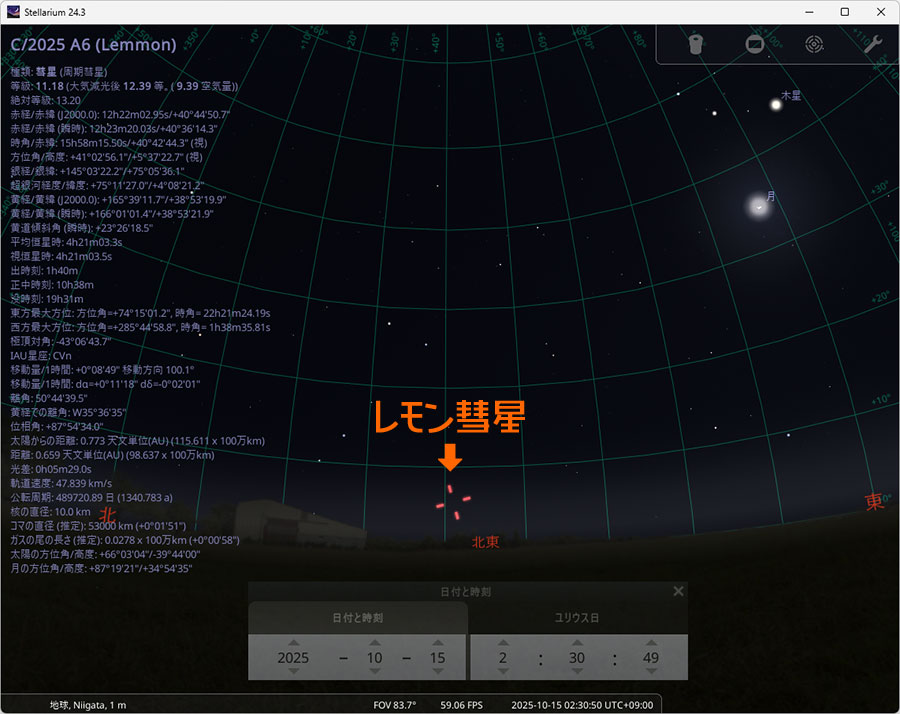Image resolution: width=900 pixels, height=714 pixels.
Task: Increase the year 2025 with up arrow
Action: [x=293, y=643]
